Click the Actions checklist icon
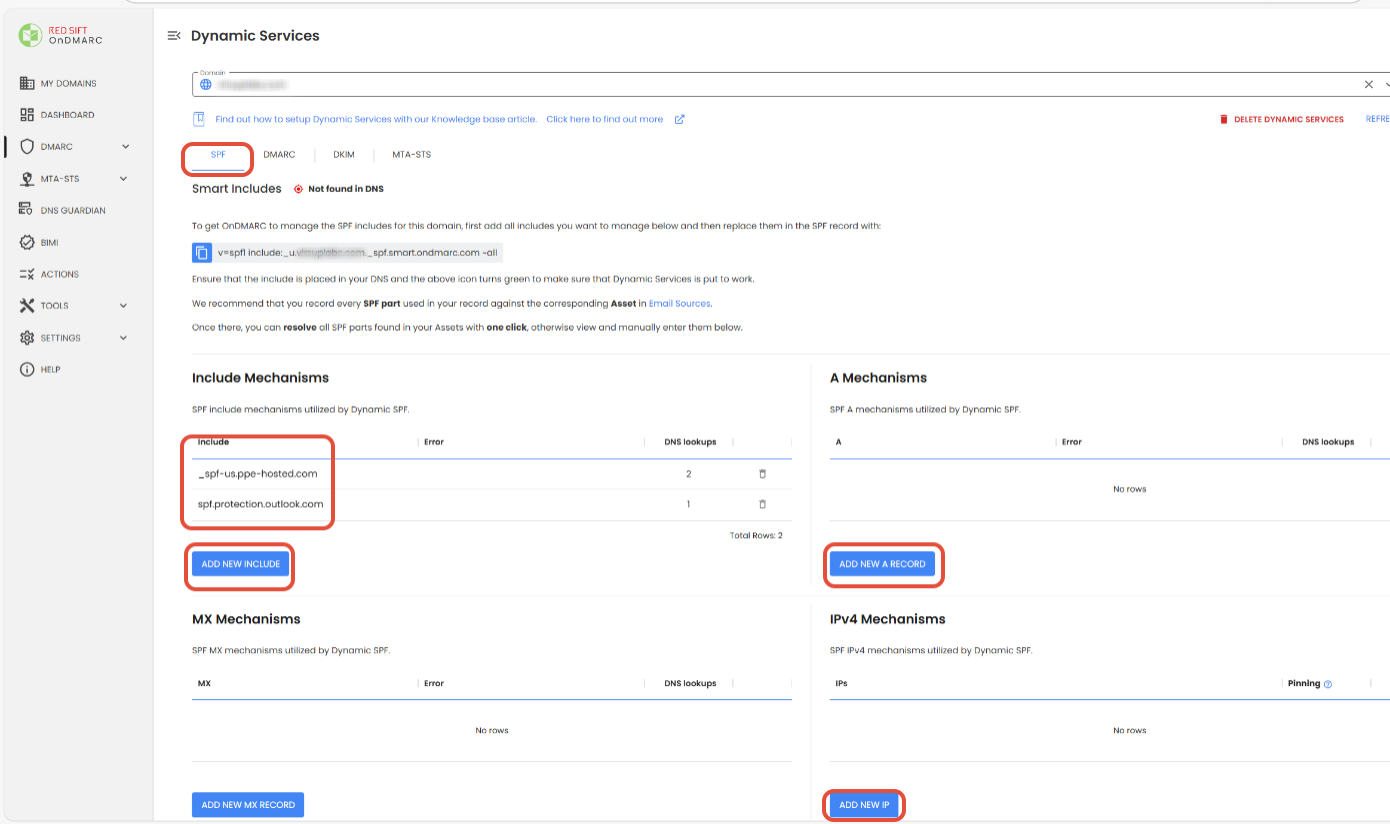The image size is (1390, 824). (27, 274)
